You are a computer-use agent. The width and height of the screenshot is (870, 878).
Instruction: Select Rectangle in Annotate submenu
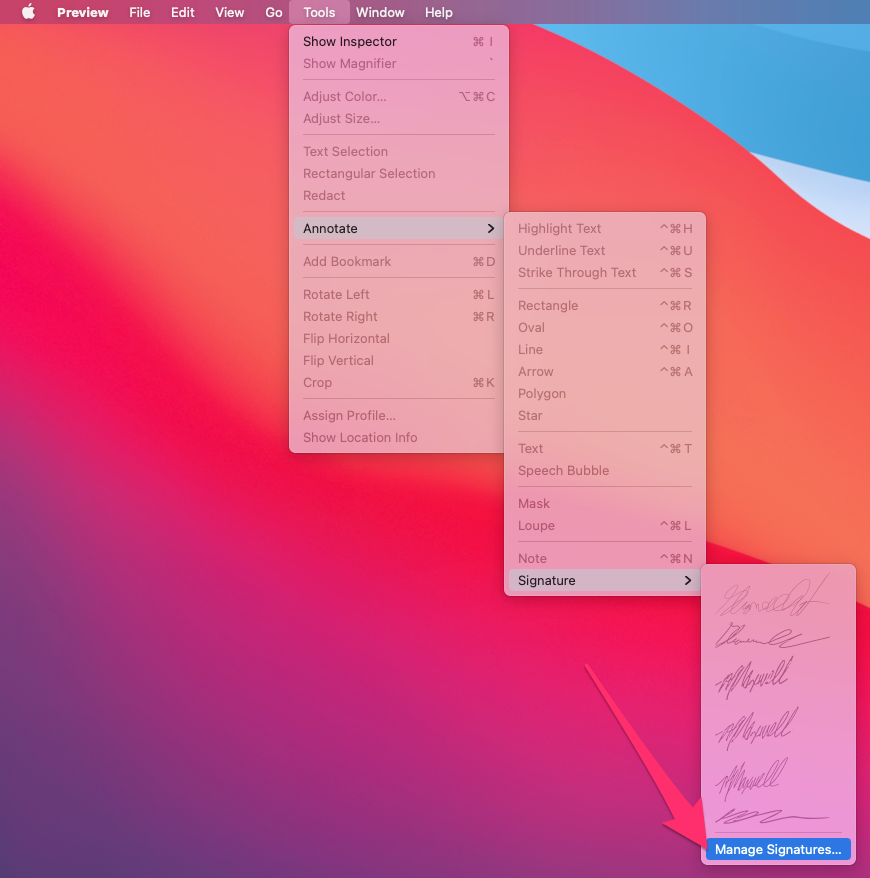point(605,305)
